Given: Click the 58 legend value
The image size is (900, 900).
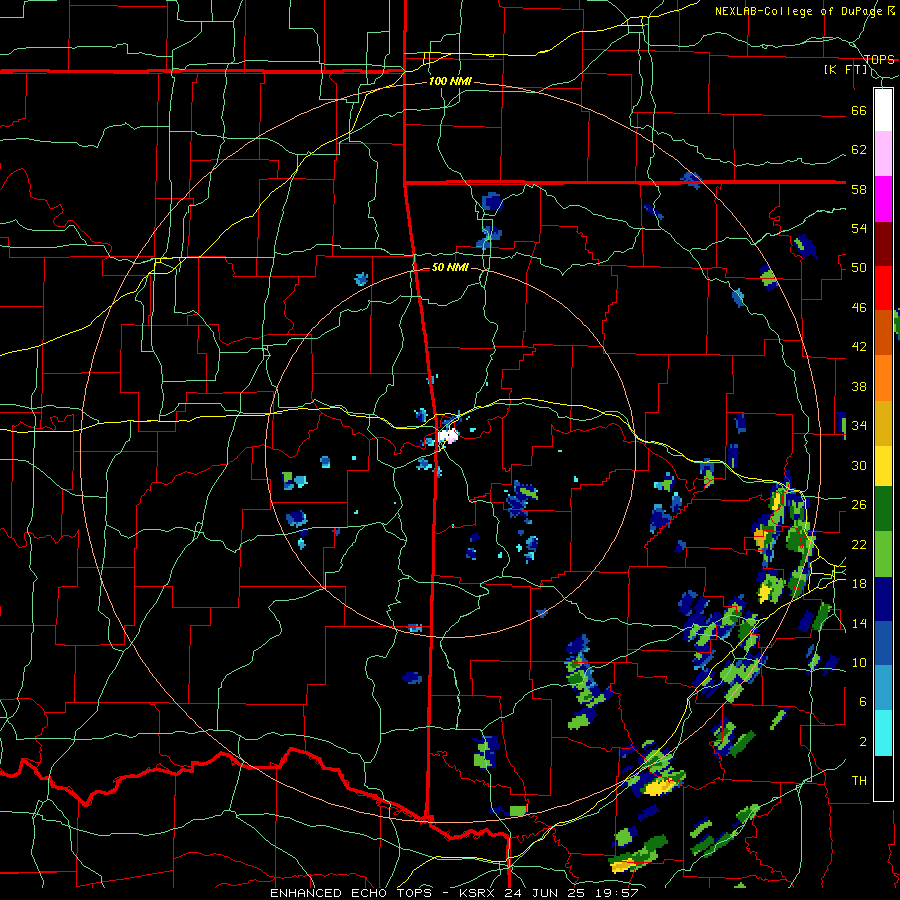Looking at the screenshot, I should [x=859, y=189].
